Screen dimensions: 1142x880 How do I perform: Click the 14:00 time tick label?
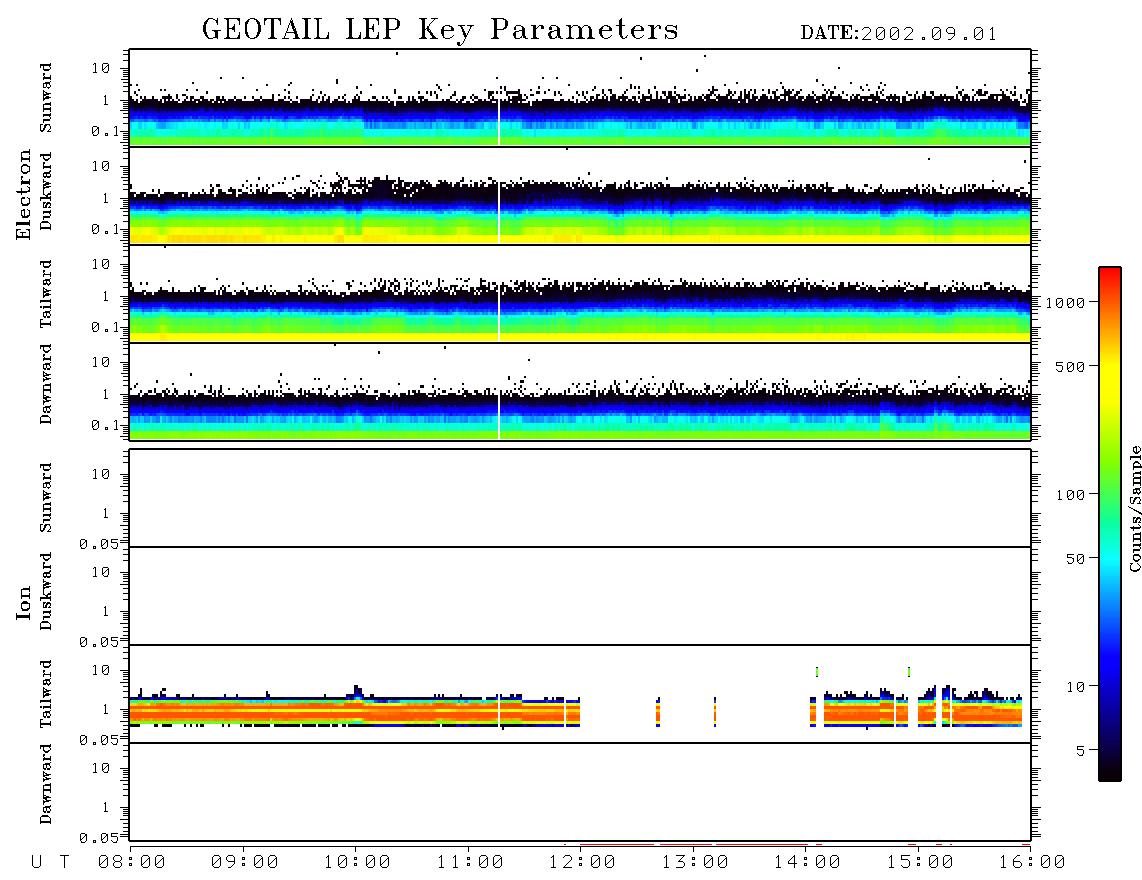pyautogui.click(x=807, y=863)
